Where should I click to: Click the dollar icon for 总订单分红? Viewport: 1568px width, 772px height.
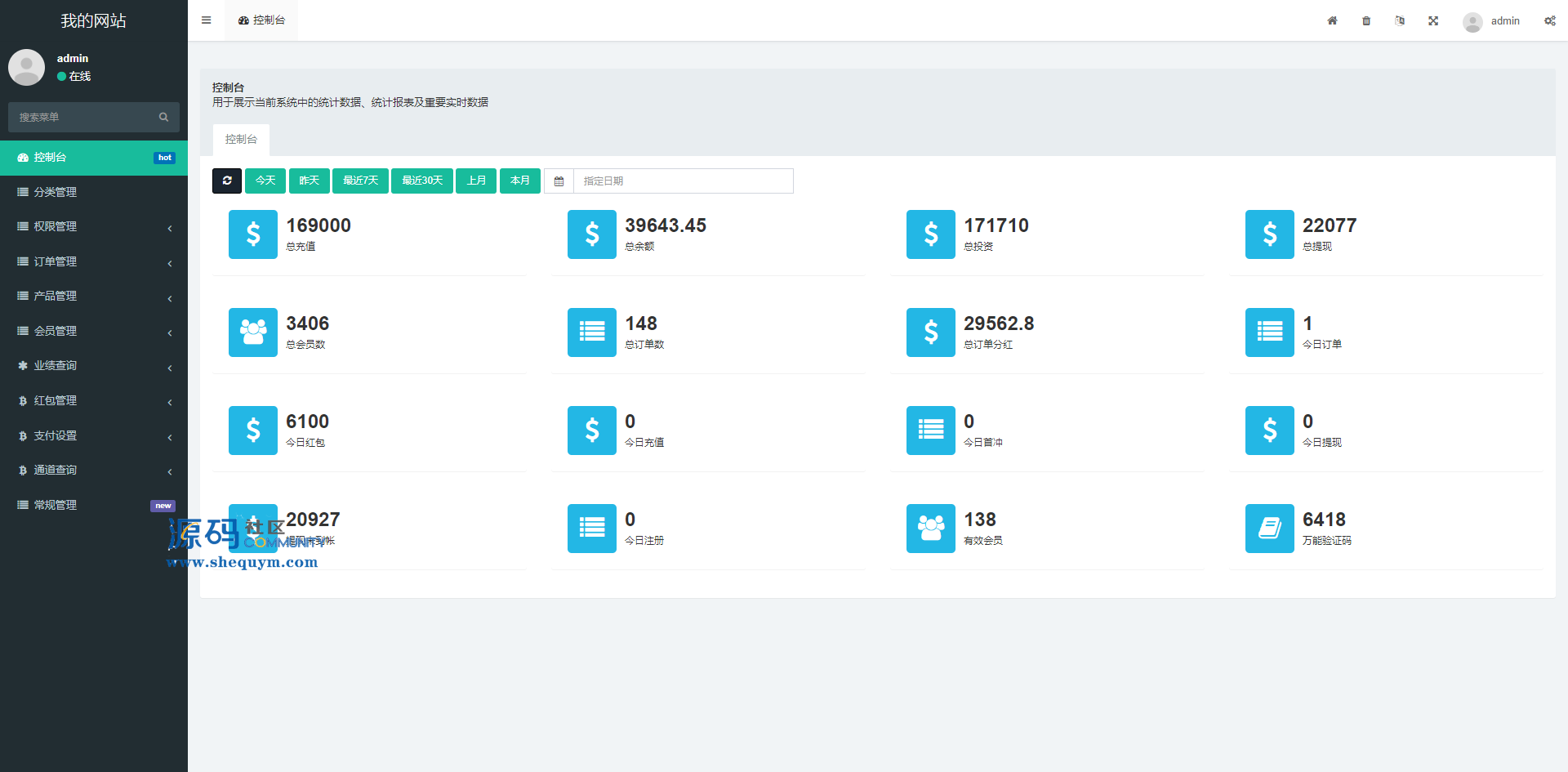point(931,332)
